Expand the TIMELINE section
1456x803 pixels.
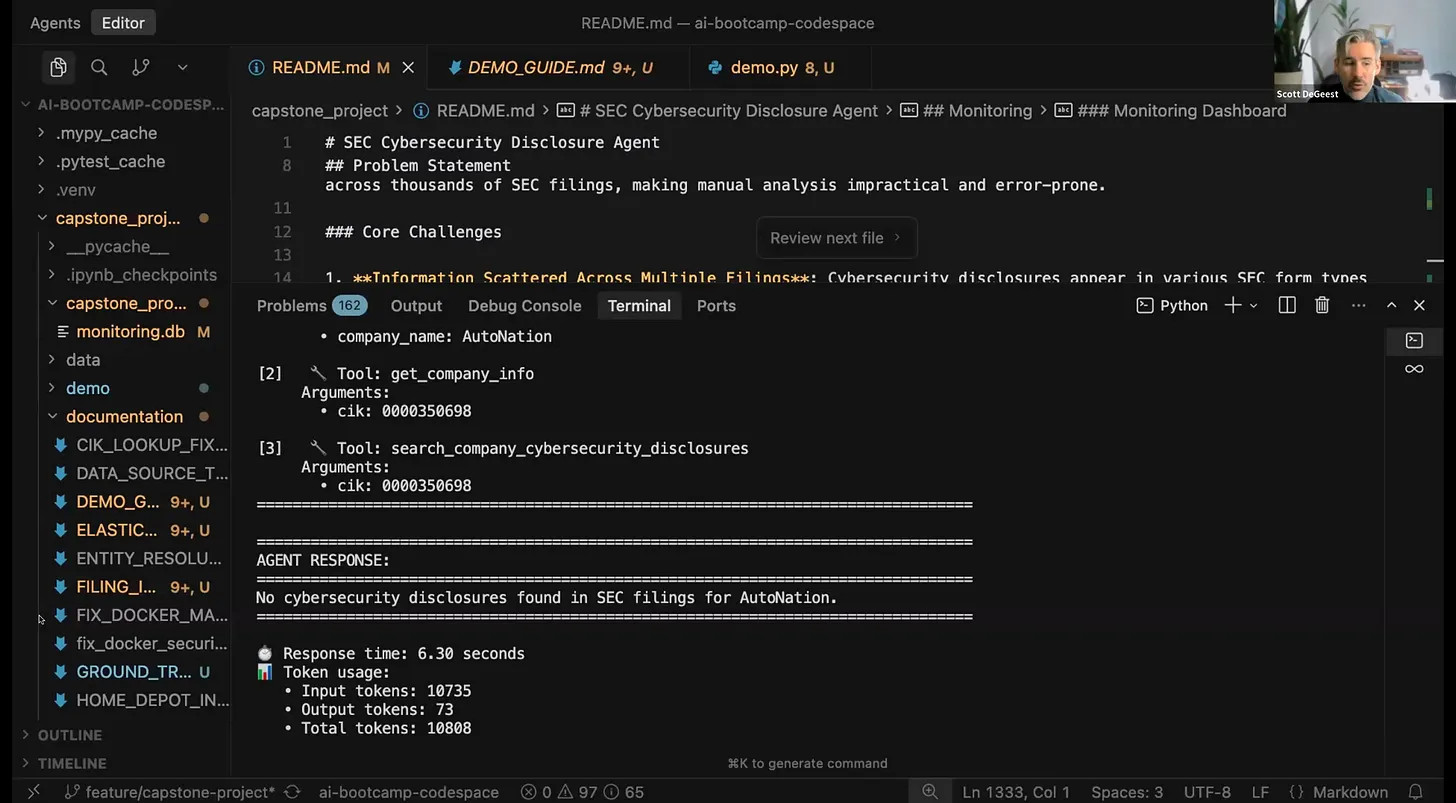[x=72, y=763]
